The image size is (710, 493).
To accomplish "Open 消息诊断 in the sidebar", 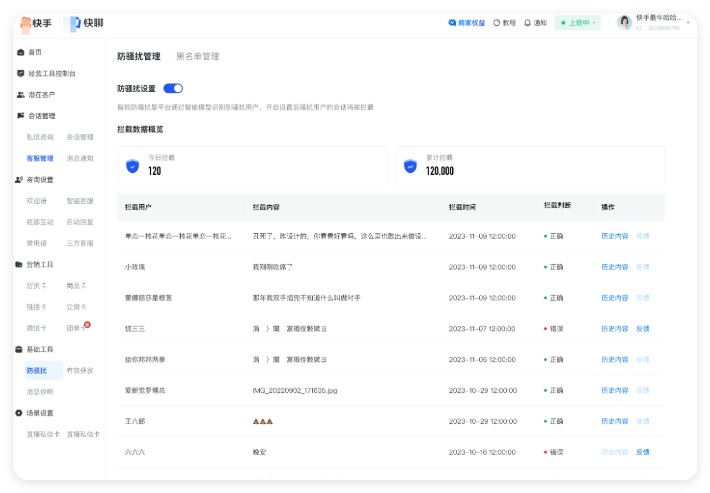I will click(40, 392).
